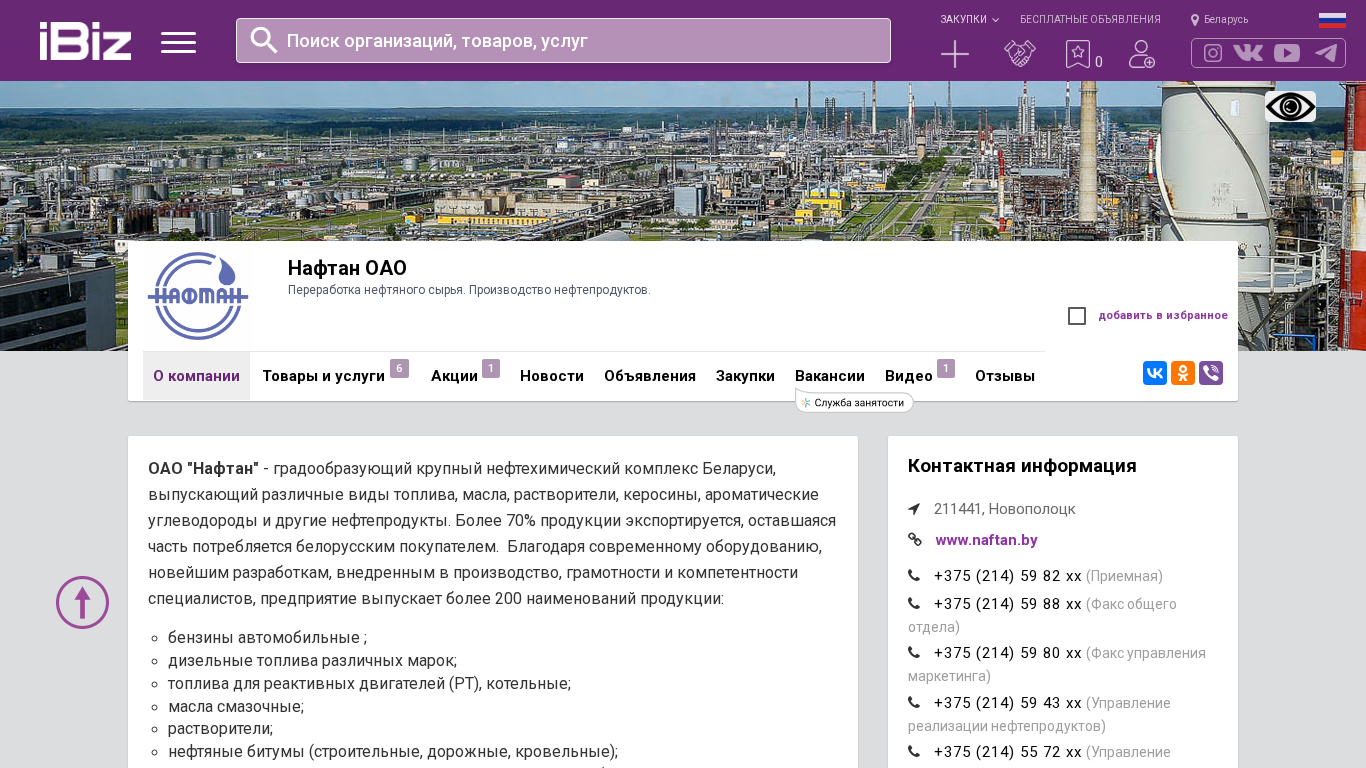Switch to the 'Отзывы' tab
1366x768 pixels.
1004,376
